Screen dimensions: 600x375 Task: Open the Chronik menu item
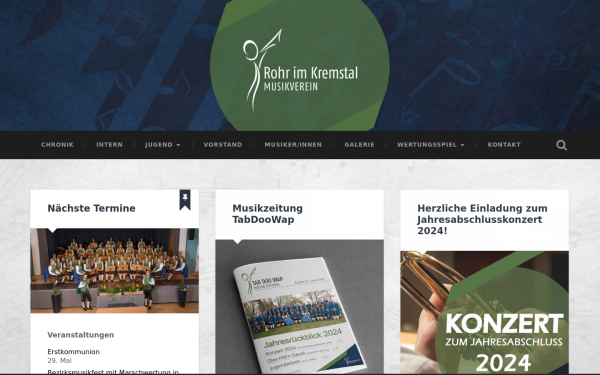coord(57,145)
